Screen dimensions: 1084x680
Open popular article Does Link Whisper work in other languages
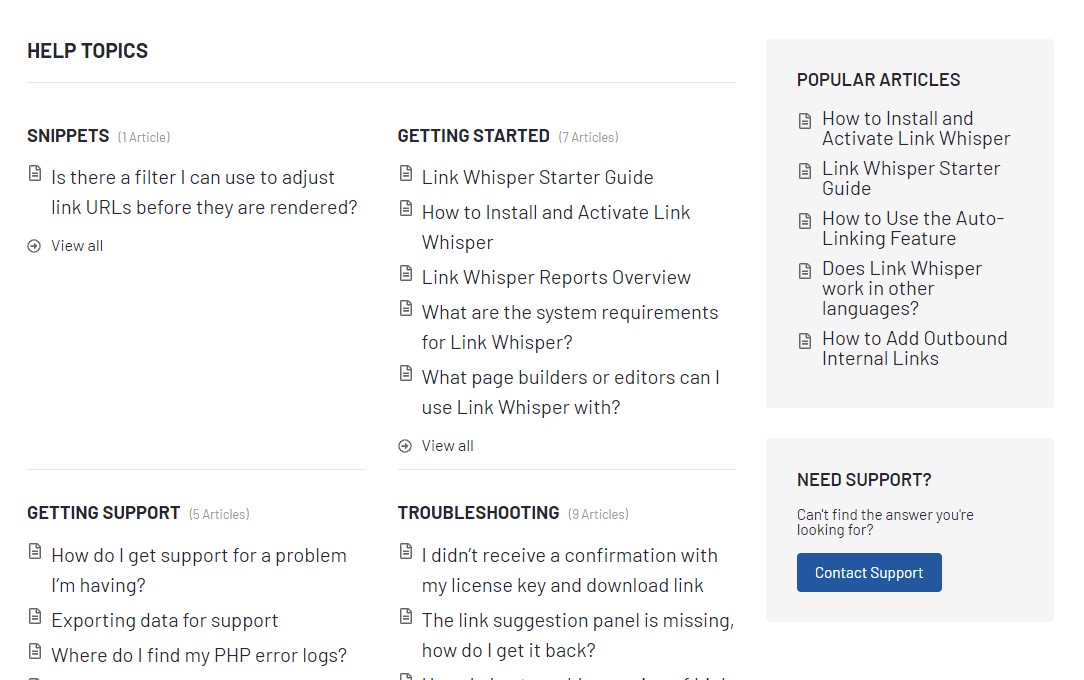pos(901,288)
